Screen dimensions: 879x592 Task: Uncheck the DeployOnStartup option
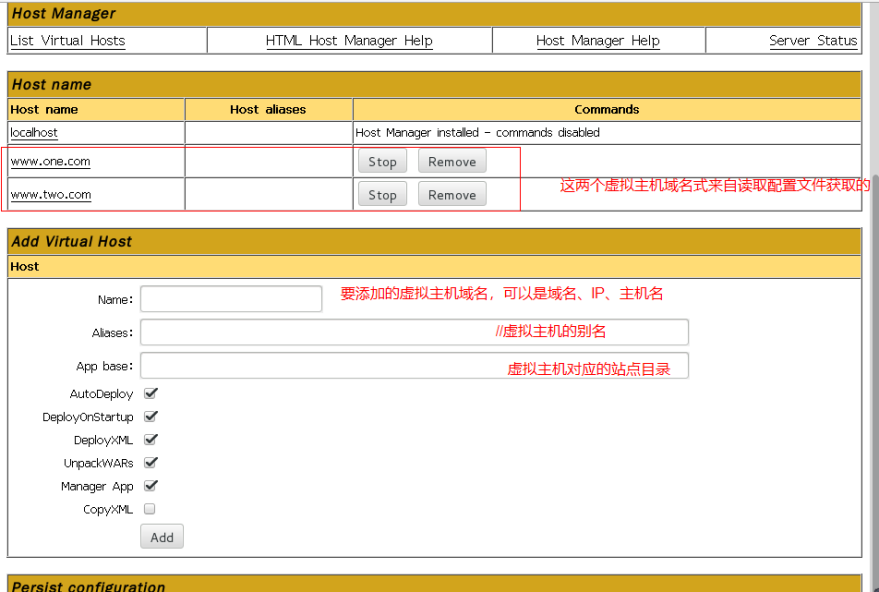151,417
